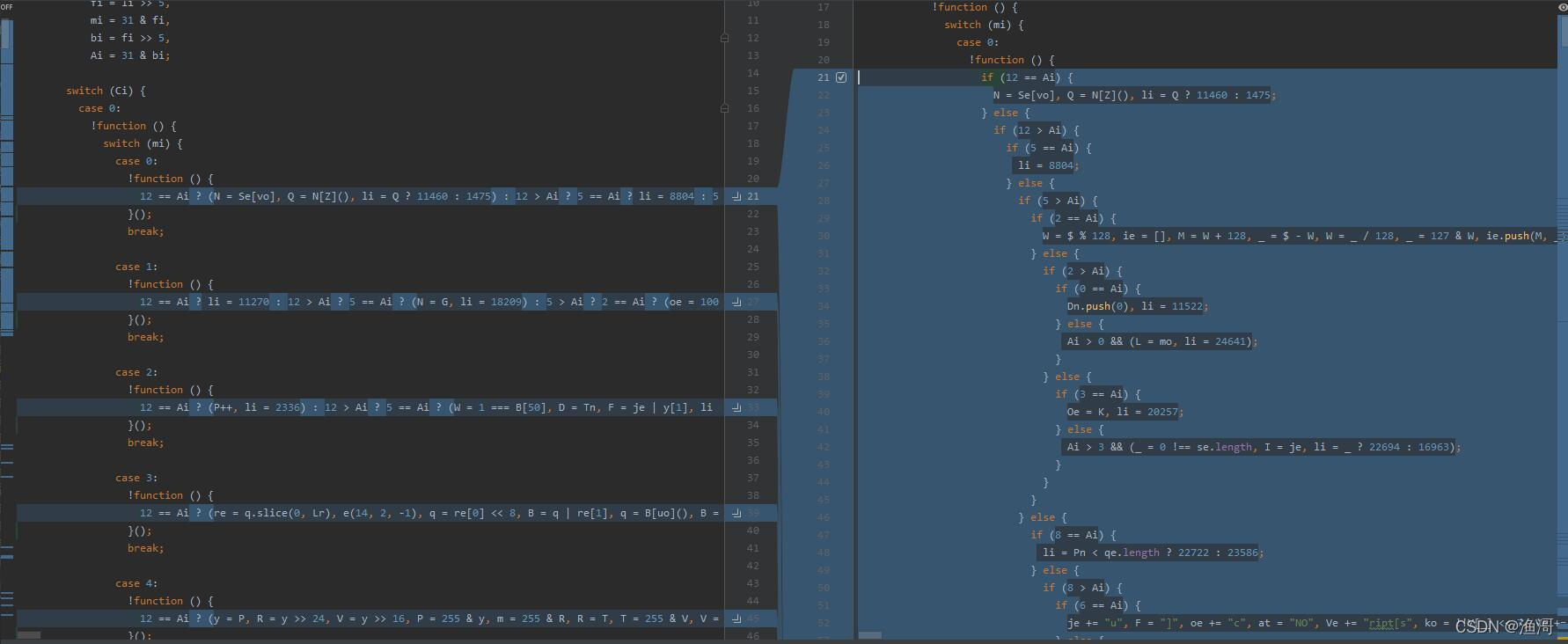Click the right pane horizontal scrollbar thumb

click(x=870, y=635)
